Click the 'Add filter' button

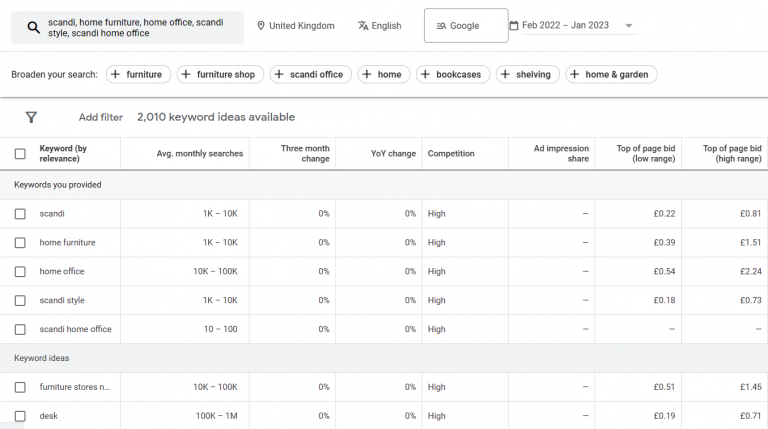click(100, 117)
